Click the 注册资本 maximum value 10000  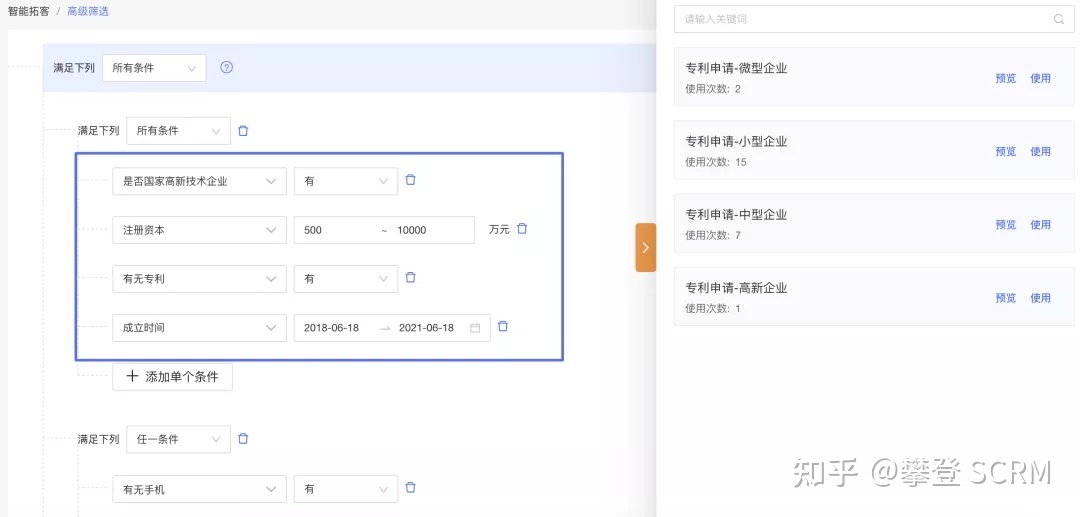tap(412, 230)
